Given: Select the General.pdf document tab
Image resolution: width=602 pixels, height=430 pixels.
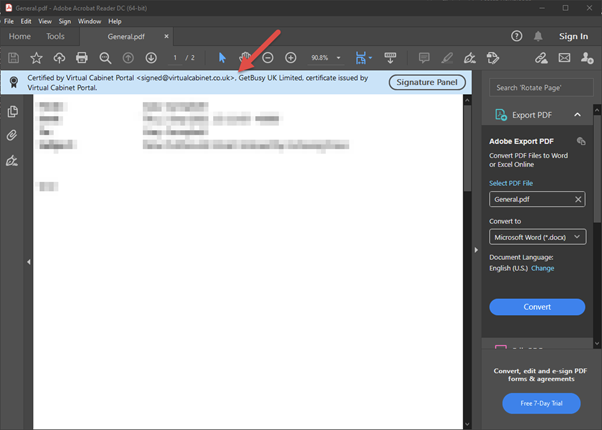Looking at the screenshot, I should (x=126, y=36).
